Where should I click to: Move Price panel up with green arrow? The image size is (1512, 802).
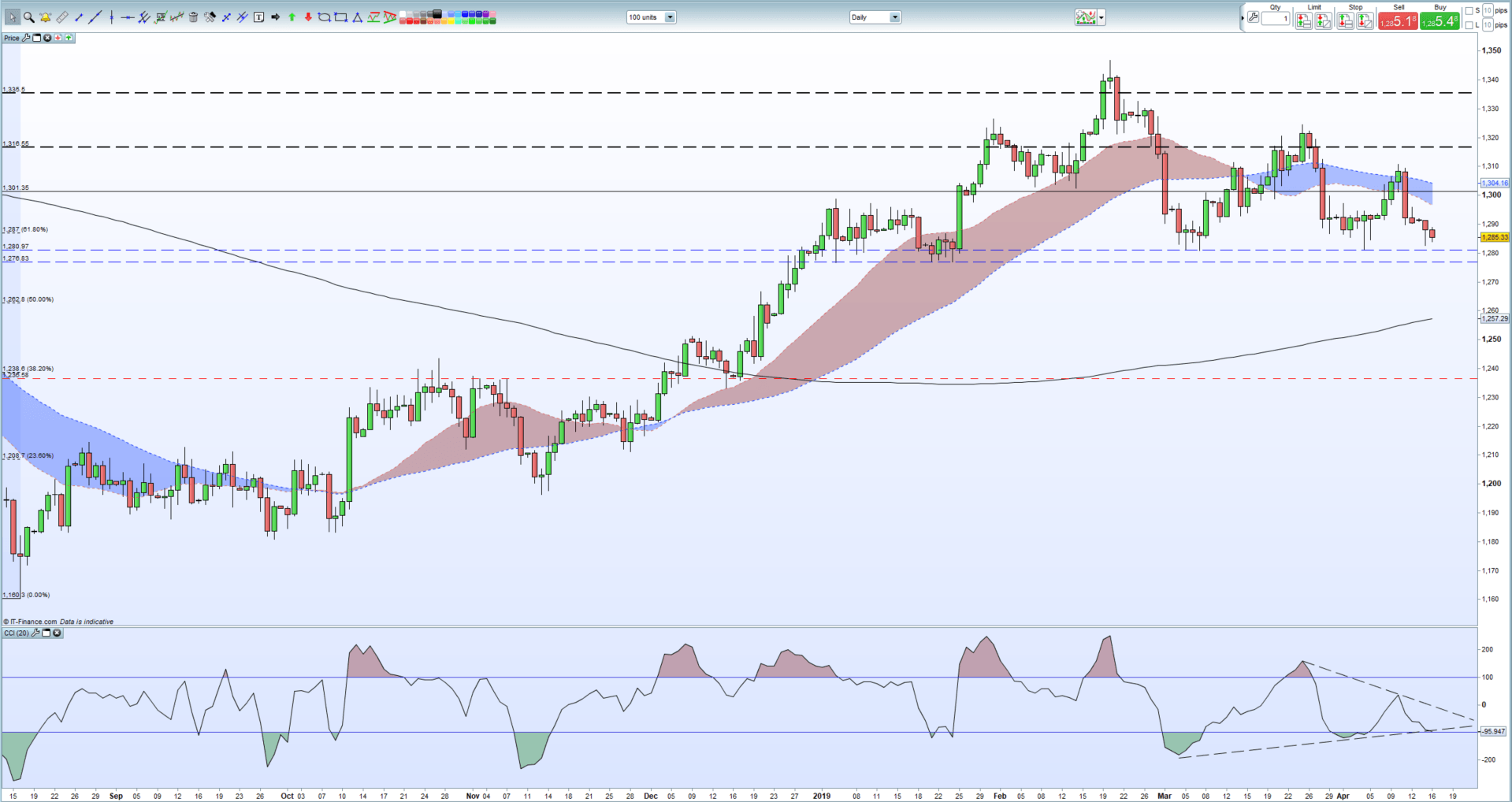(69, 38)
